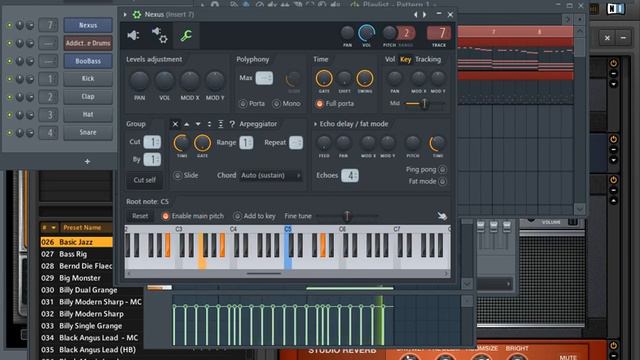Click the Echoes count value 4
The width and height of the screenshot is (640, 360).
click(x=350, y=176)
